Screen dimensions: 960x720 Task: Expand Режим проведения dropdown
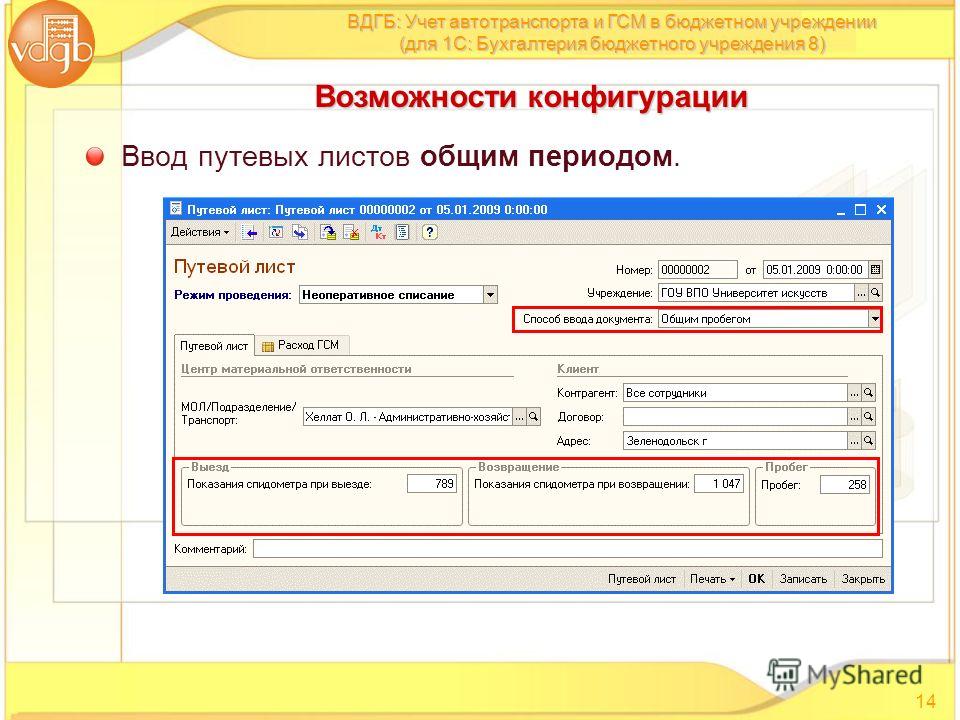point(490,294)
